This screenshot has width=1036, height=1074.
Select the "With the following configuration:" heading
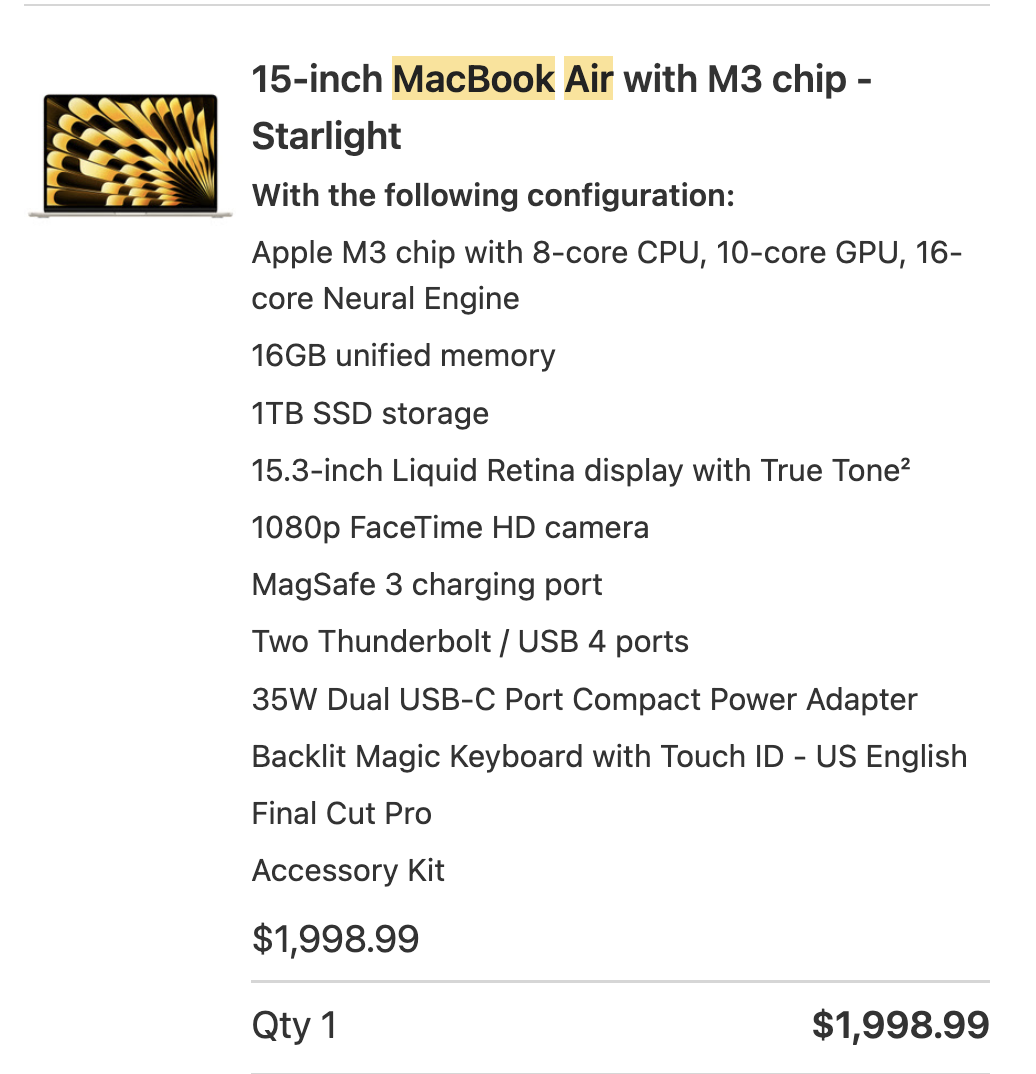(x=493, y=195)
